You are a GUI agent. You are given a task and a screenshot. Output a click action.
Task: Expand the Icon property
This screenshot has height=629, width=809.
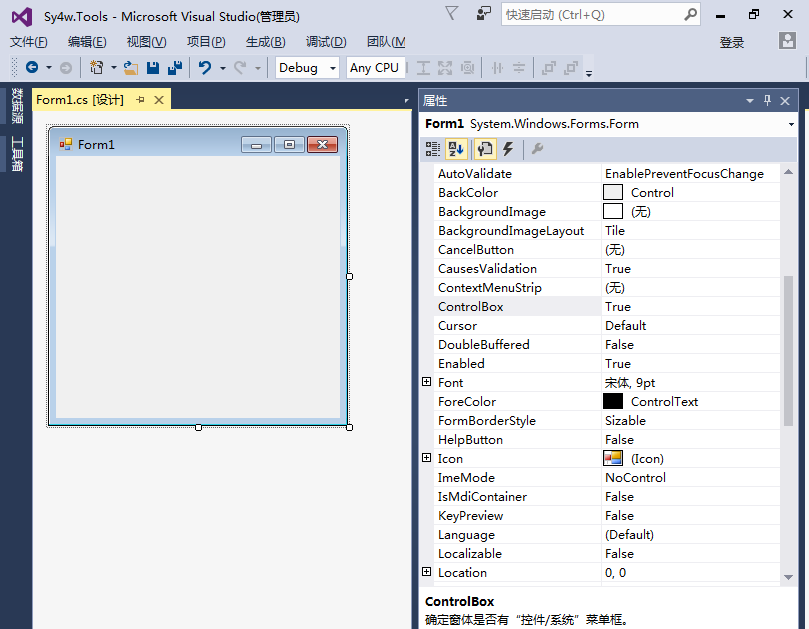[426, 458]
